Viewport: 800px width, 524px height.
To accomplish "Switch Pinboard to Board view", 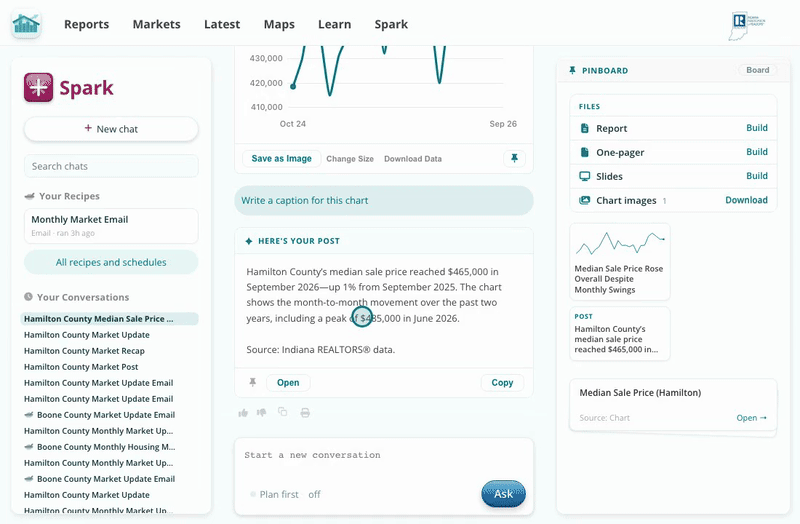I will tap(758, 70).
